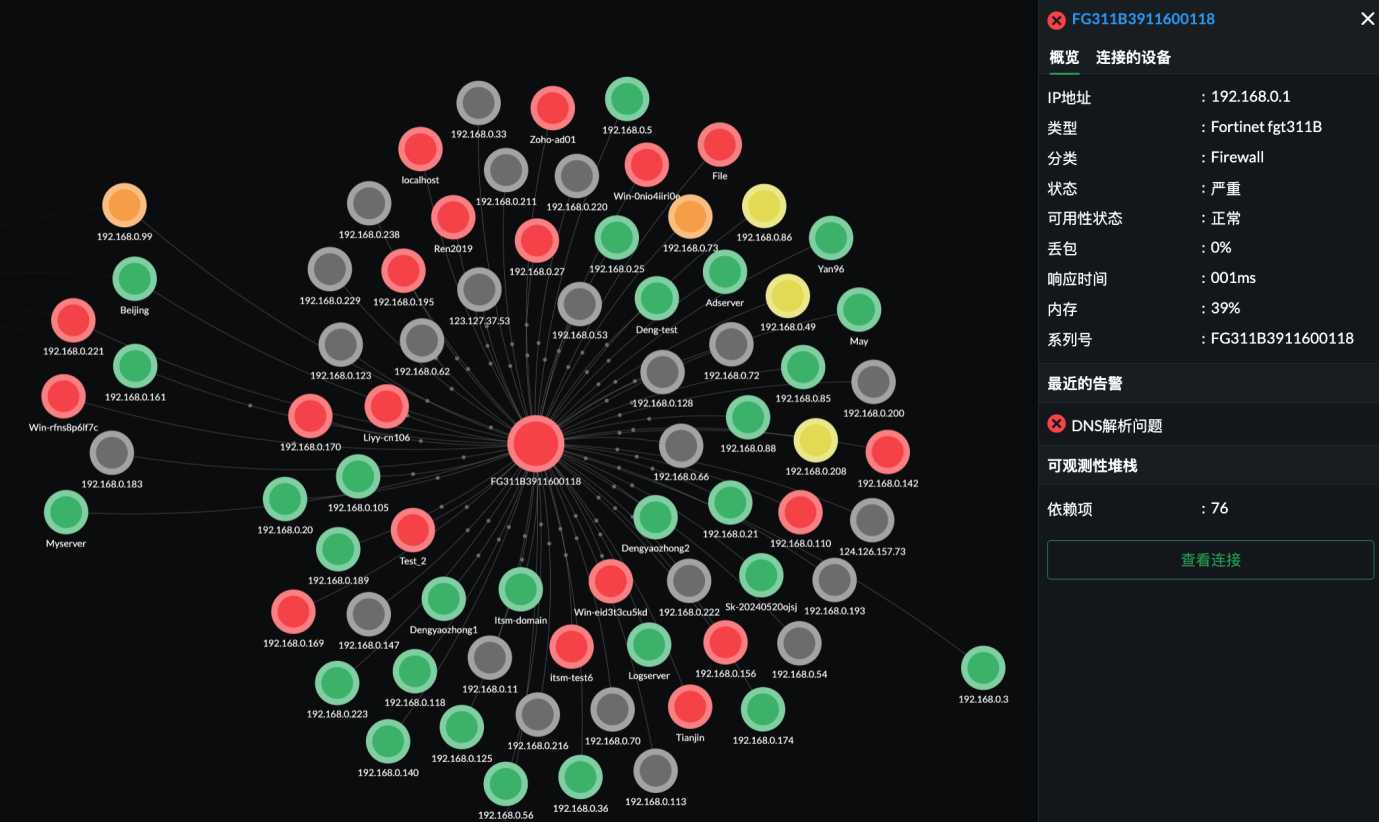
Task: Click the 查看连接 button
Action: 1209,559
